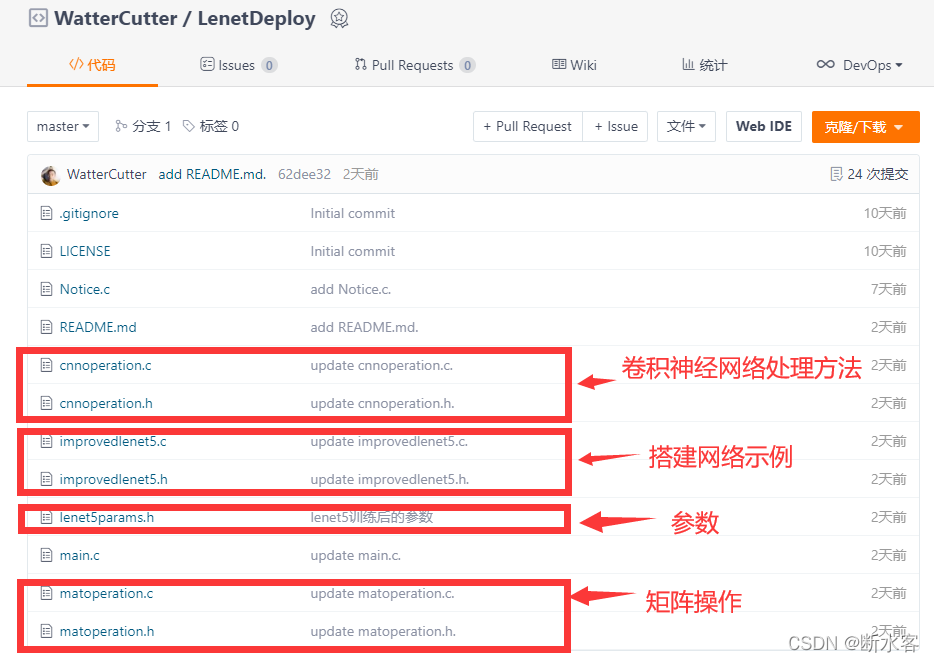Click the file icon for lenet5params.h

click(46, 517)
